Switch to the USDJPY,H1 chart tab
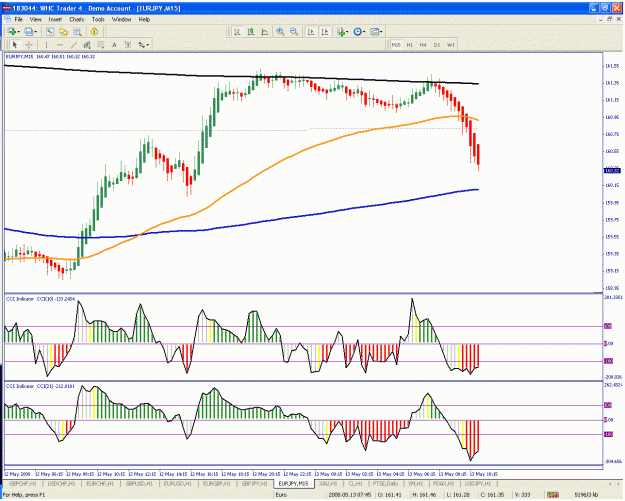 click(x=478, y=483)
